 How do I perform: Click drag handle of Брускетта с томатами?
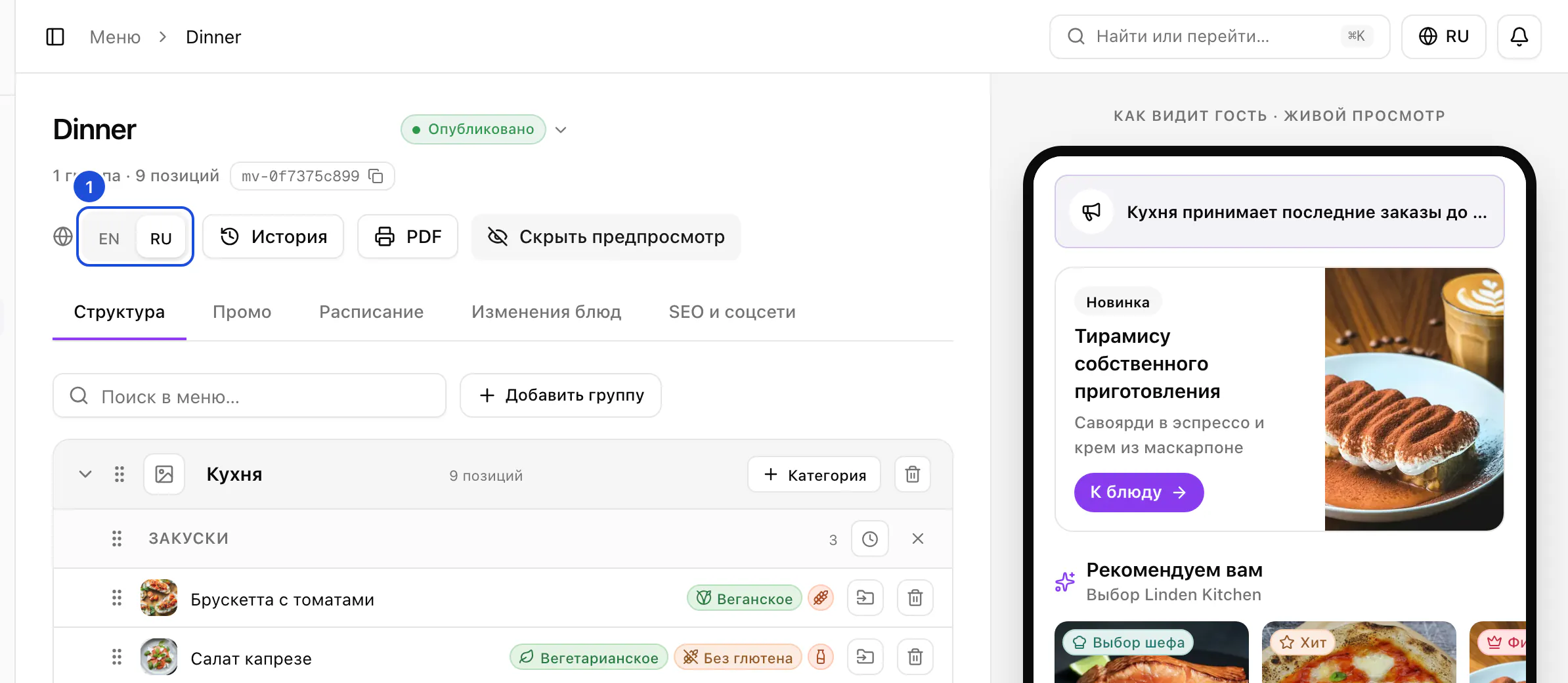pos(117,598)
